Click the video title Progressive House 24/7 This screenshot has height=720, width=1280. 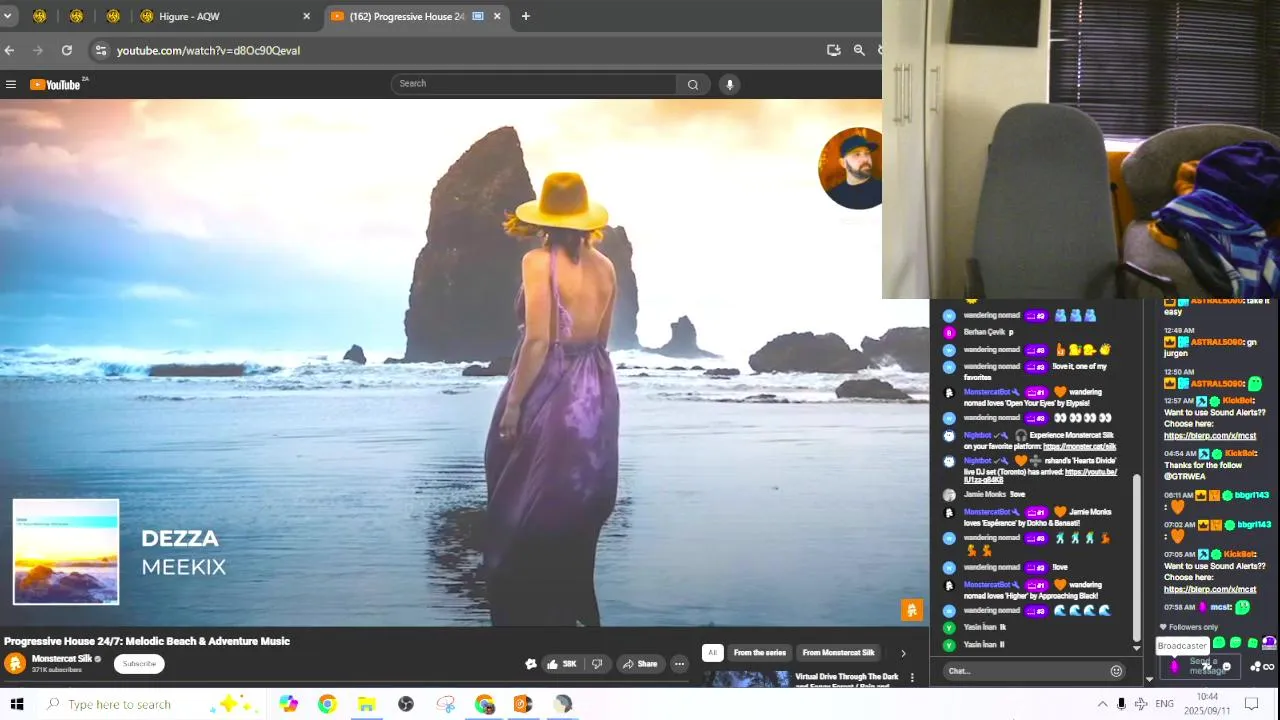[147, 641]
